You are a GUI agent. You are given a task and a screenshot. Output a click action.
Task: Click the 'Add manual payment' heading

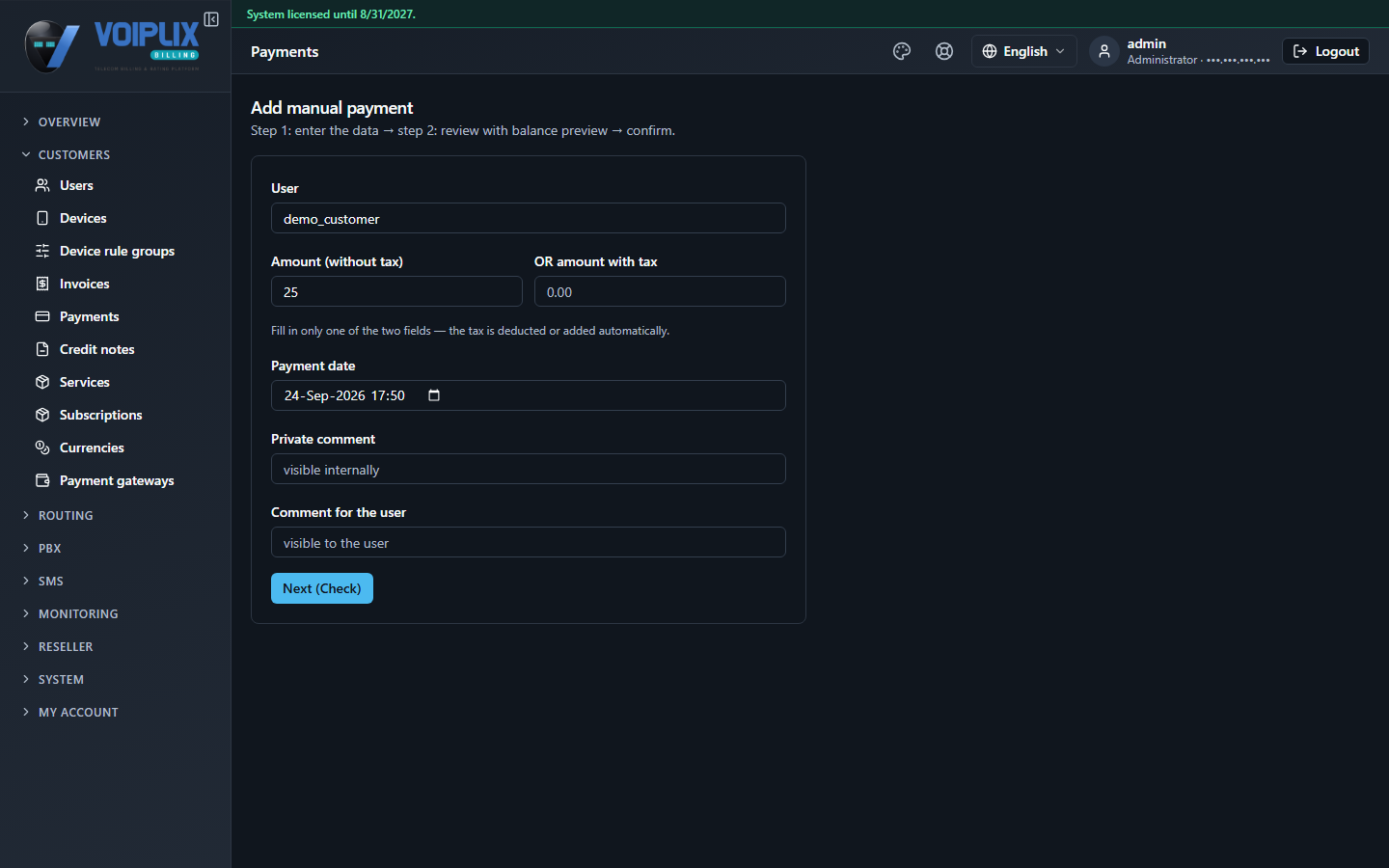point(332,108)
